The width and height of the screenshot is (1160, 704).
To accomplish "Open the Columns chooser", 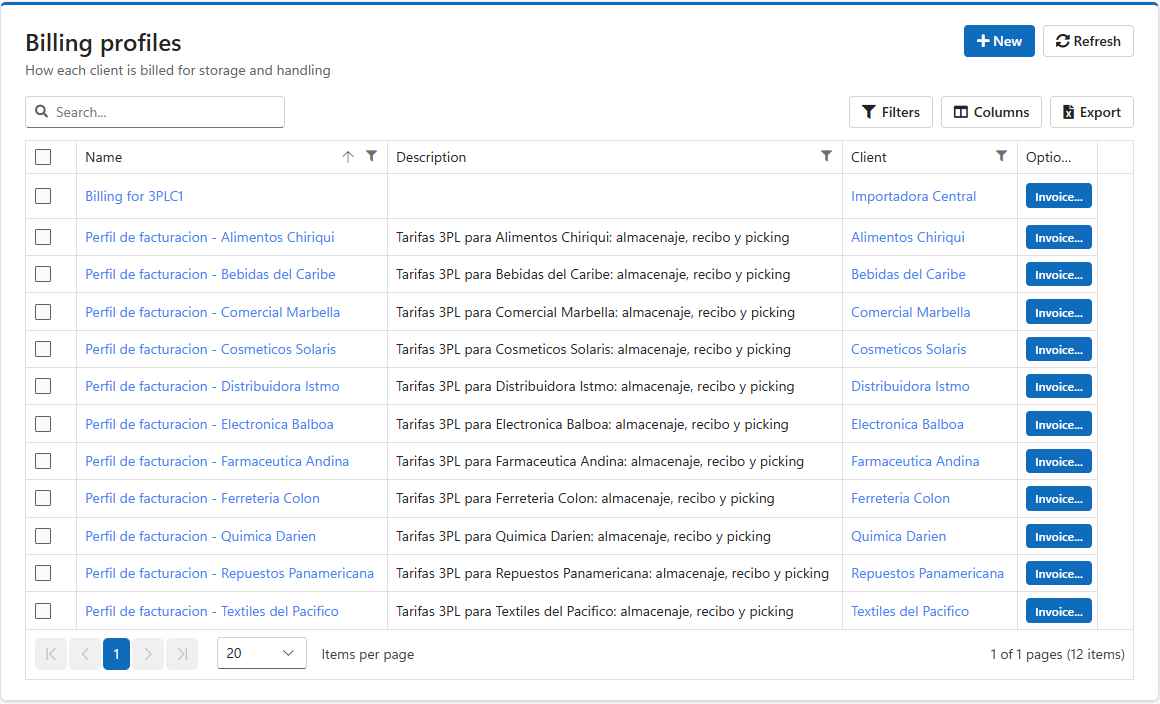I will 991,112.
